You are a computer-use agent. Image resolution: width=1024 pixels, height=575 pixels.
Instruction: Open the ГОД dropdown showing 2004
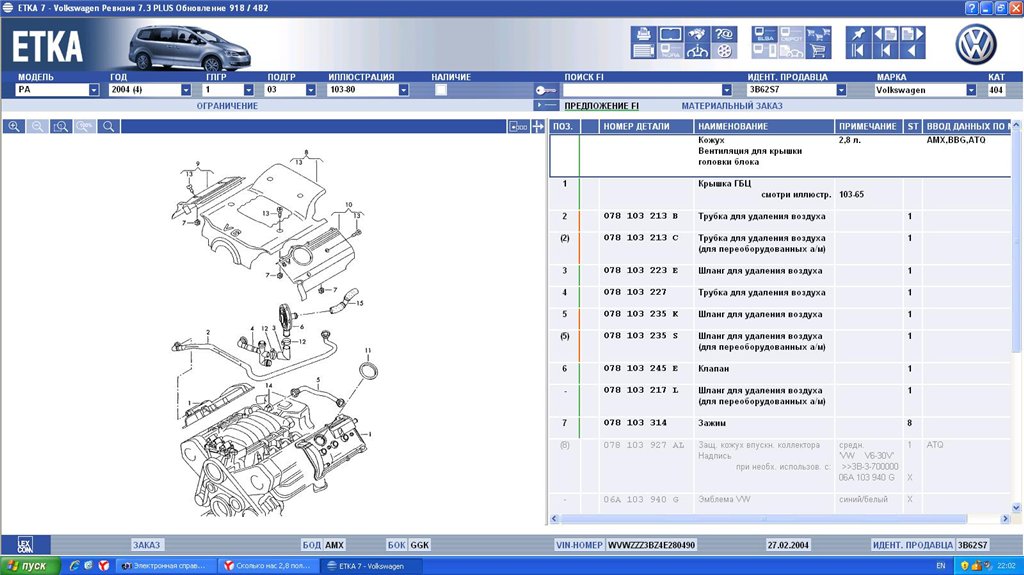coord(185,90)
